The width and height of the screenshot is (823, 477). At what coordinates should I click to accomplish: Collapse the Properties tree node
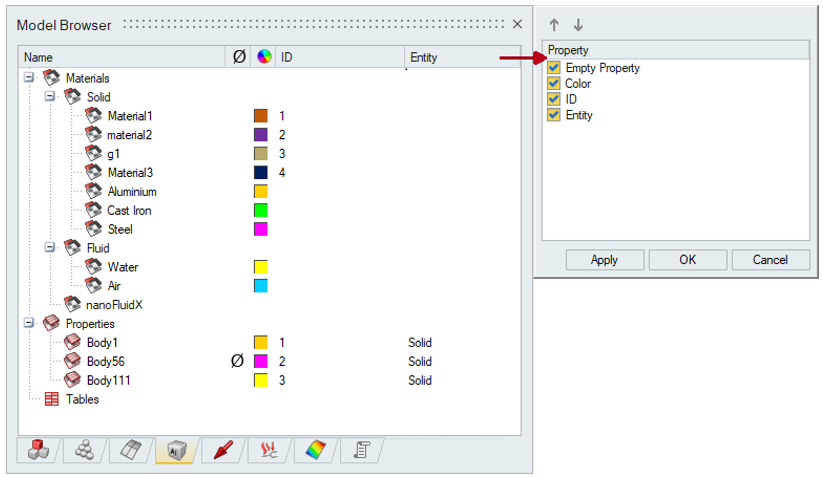pos(29,323)
